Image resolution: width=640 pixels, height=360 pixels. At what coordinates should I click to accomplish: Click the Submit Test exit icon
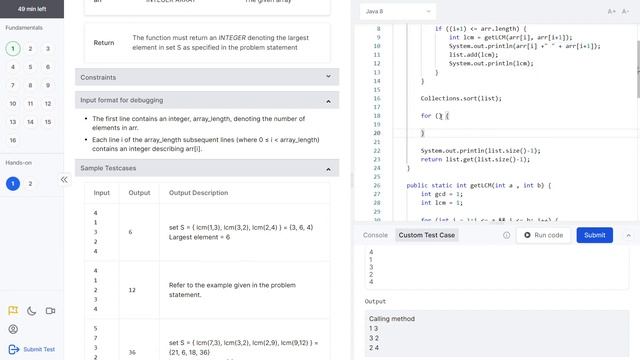13,349
